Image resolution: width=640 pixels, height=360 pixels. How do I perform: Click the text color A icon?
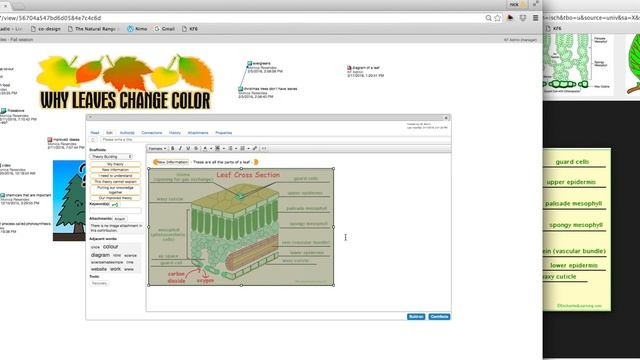(x=205, y=149)
